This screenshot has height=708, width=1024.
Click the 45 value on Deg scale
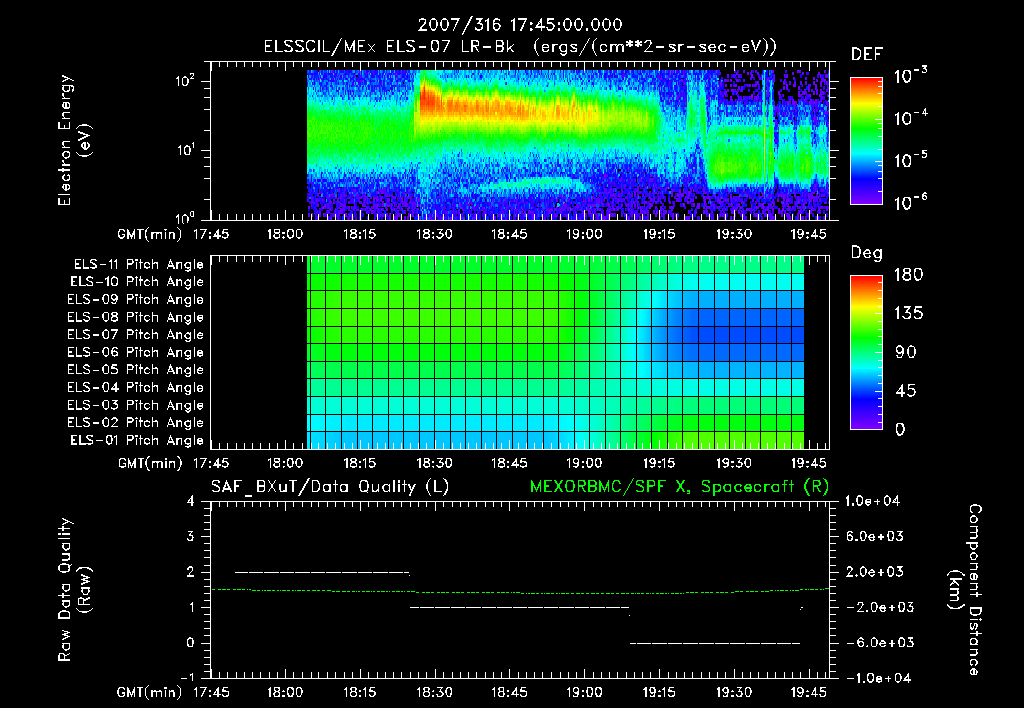pos(906,391)
